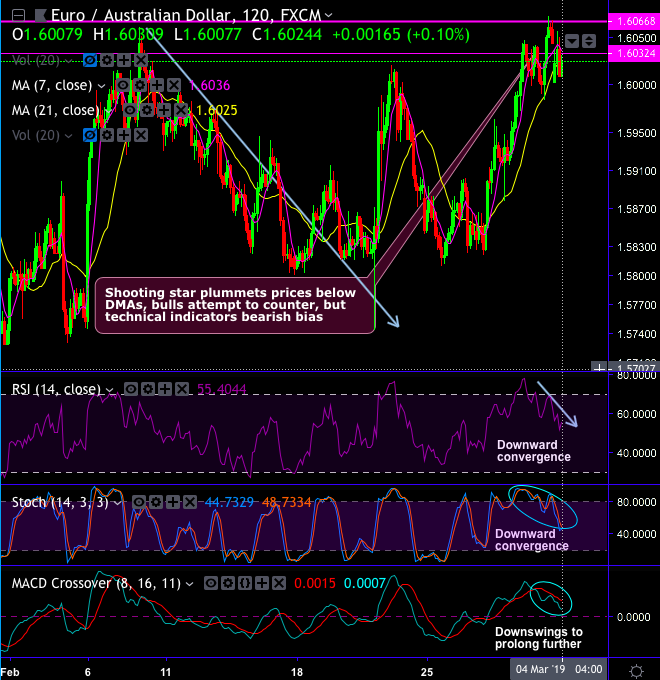The width and height of the screenshot is (660, 680).
Task: Click the MACD Crossover (8, 16, 11) label
Action: [x=96, y=584]
